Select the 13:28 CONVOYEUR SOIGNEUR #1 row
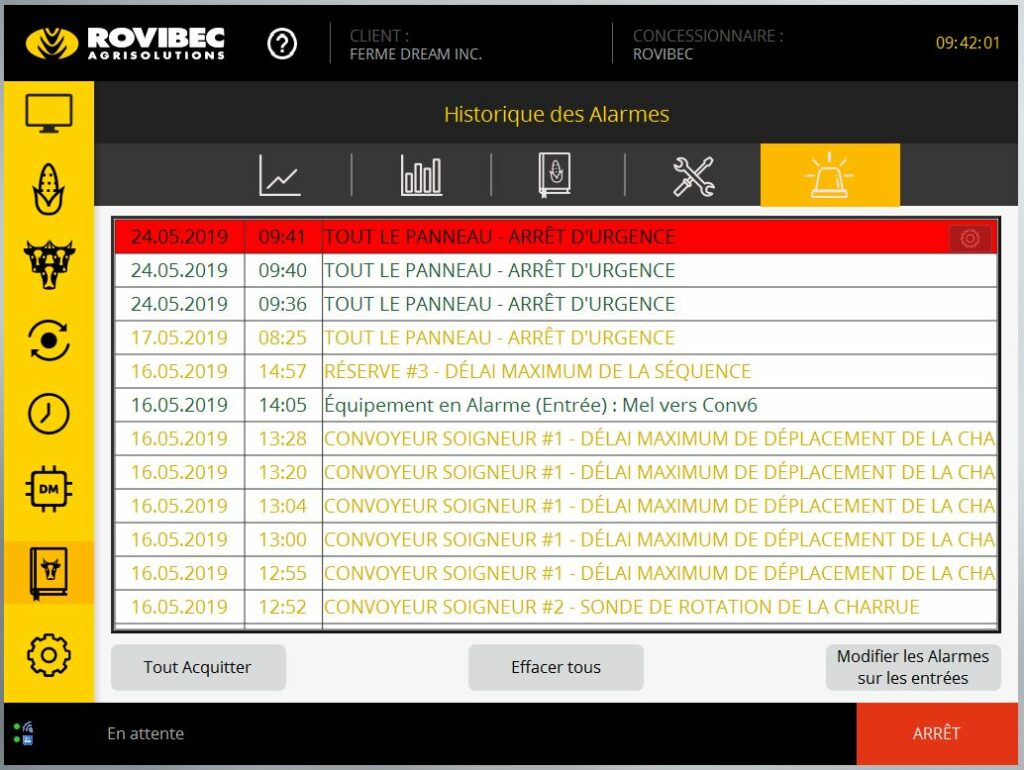This screenshot has width=1024, height=770. 556,439
